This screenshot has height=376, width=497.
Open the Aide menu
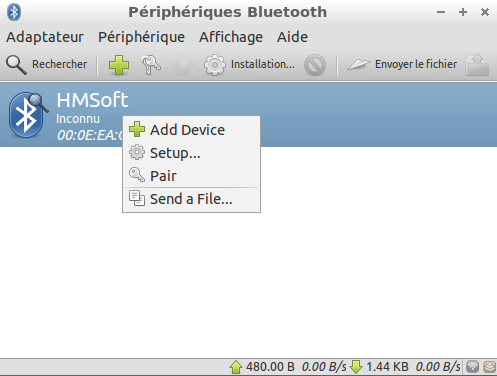(x=292, y=37)
